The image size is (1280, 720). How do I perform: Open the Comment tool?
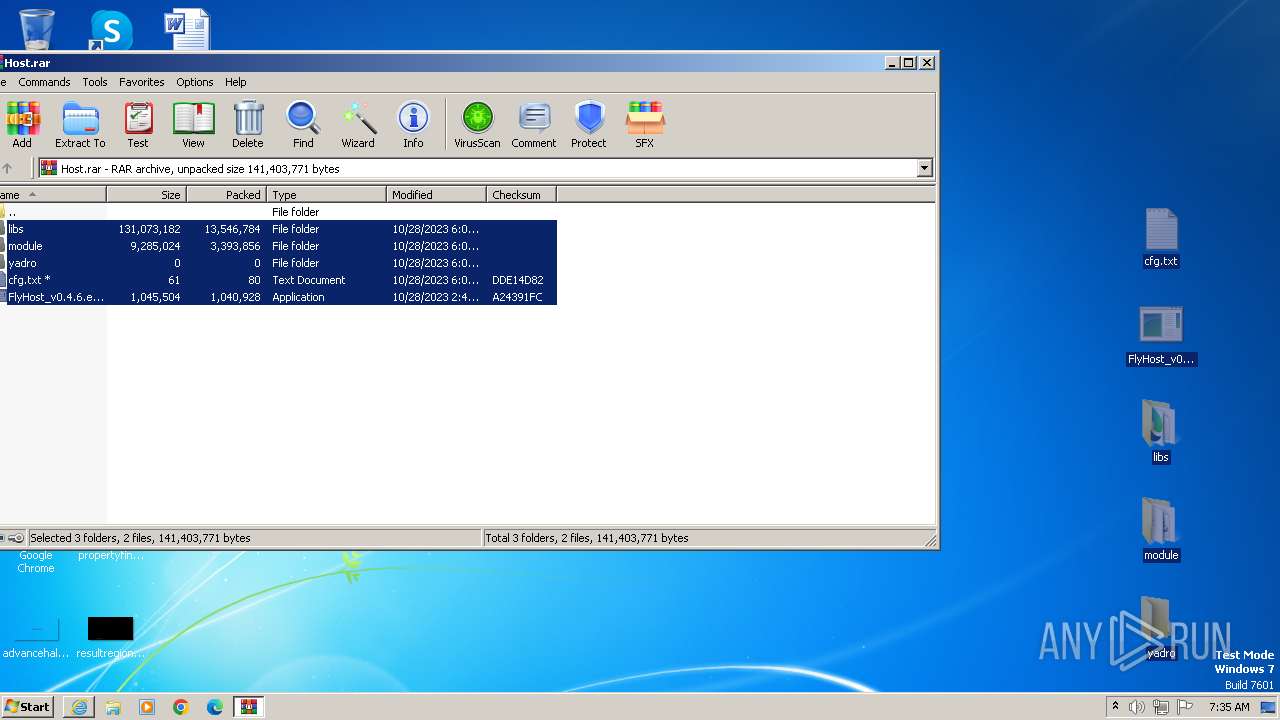(534, 125)
